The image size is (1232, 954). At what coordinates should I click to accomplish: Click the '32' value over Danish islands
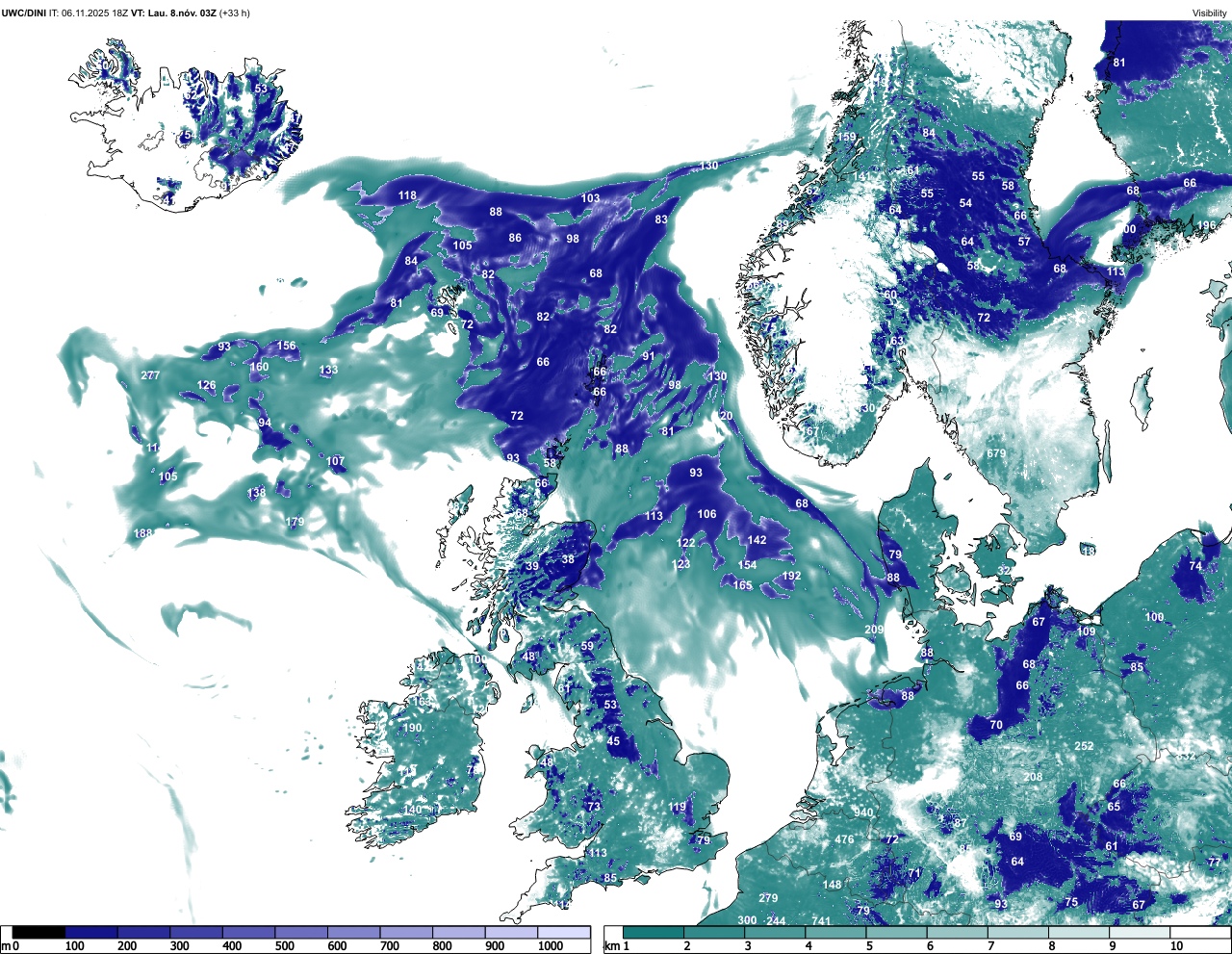(x=1004, y=571)
